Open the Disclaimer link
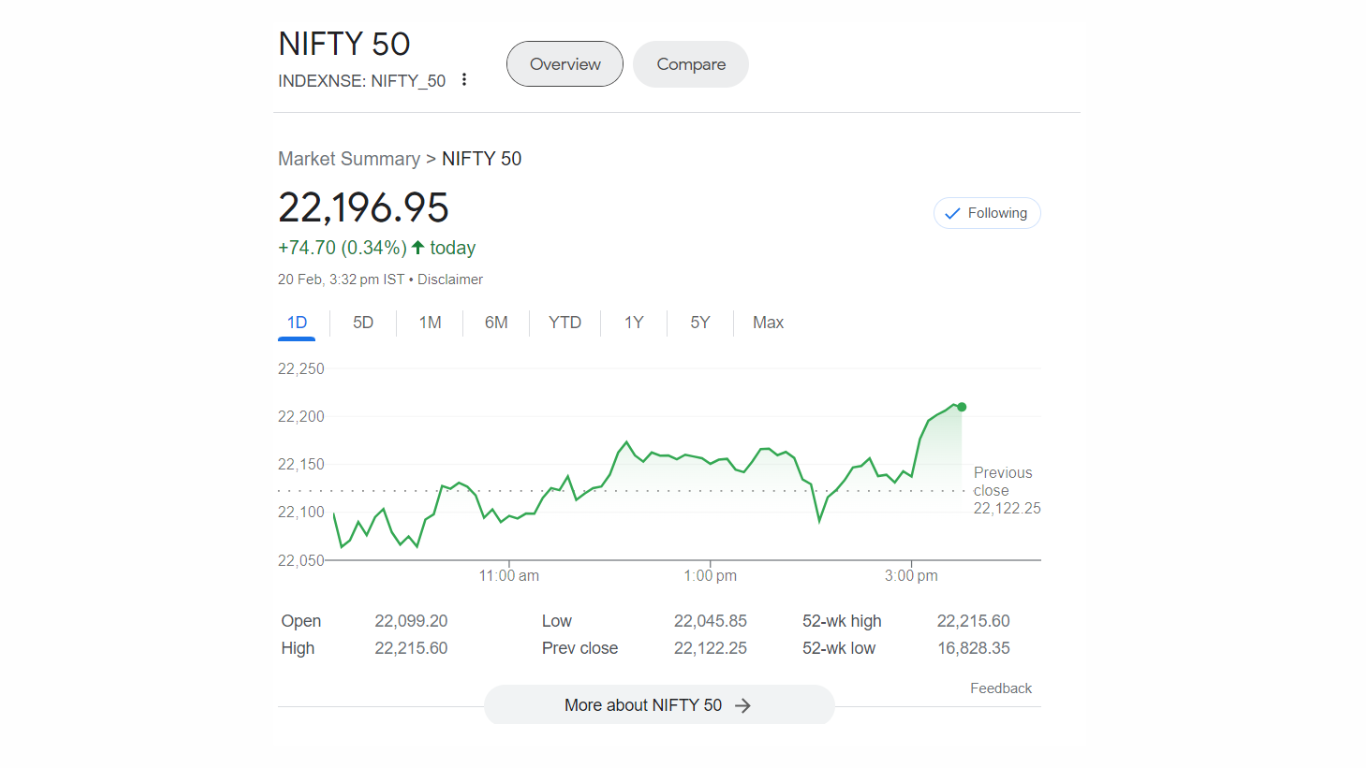 coord(450,280)
